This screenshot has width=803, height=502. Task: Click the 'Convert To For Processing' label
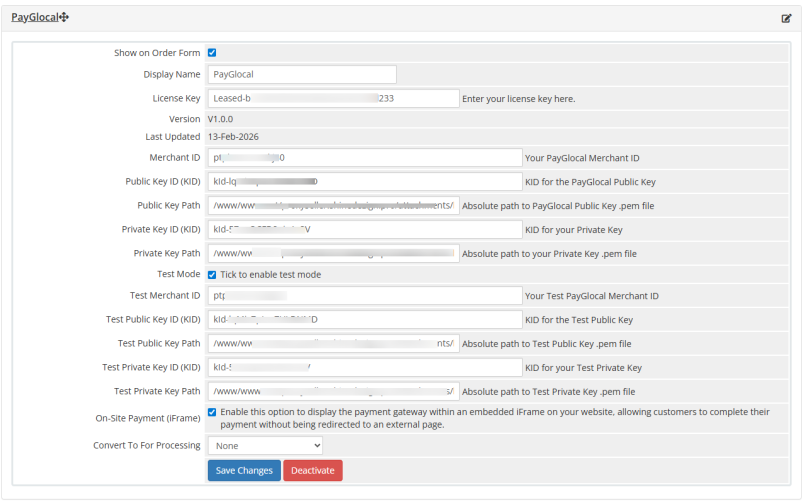(x=147, y=446)
